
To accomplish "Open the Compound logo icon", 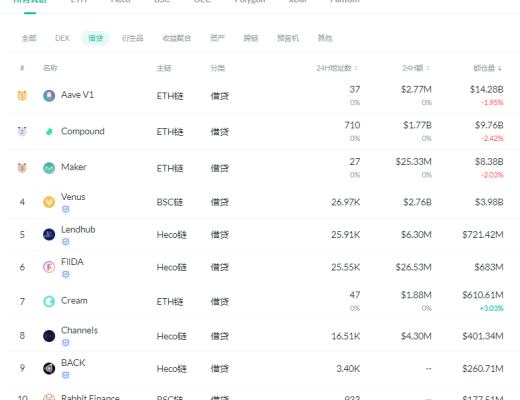I will (x=49, y=132).
